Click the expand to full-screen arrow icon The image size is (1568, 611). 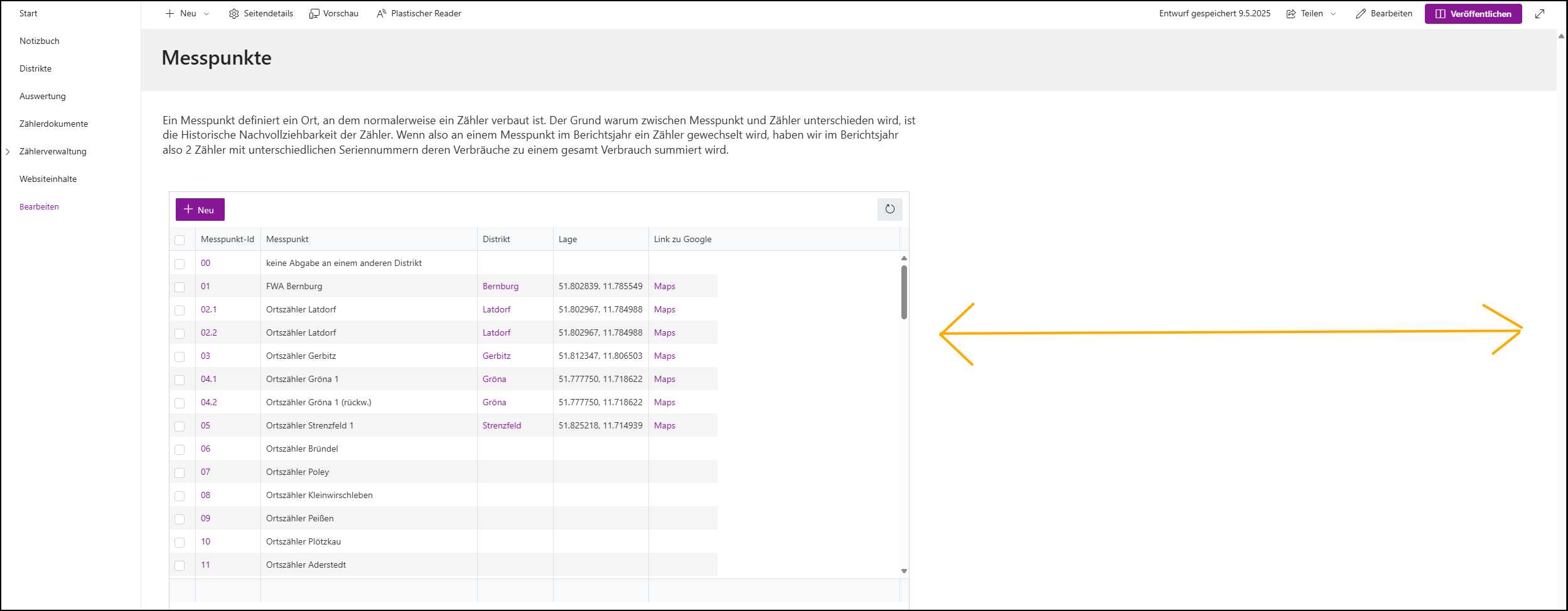coord(1540,14)
